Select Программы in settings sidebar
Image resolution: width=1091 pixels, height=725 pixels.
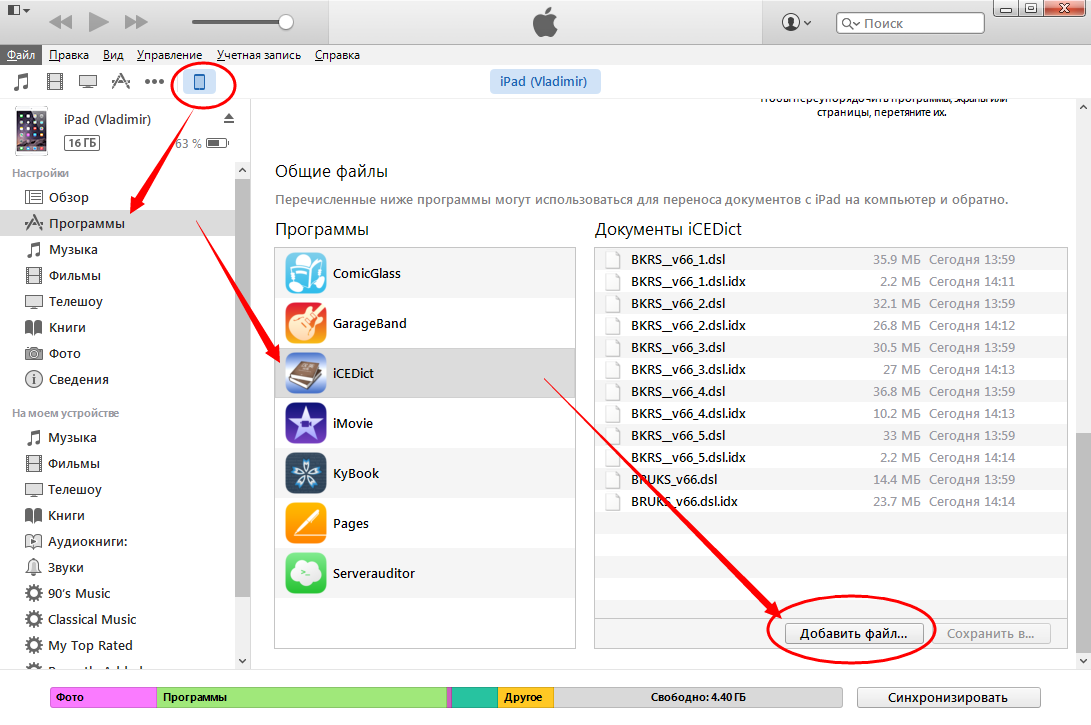point(118,223)
